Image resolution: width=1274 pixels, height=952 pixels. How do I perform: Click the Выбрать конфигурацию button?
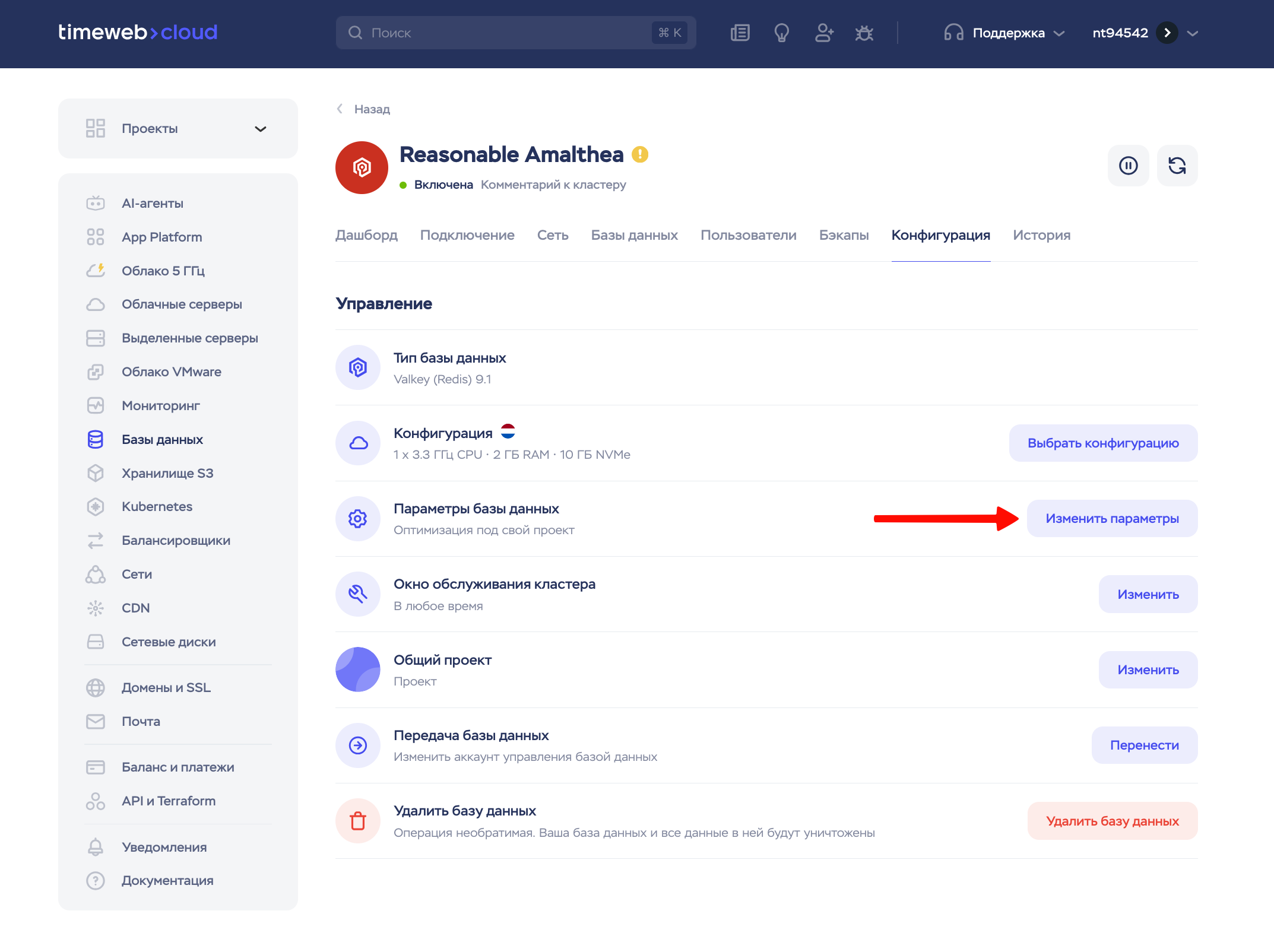pyautogui.click(x=1103, y=443)
